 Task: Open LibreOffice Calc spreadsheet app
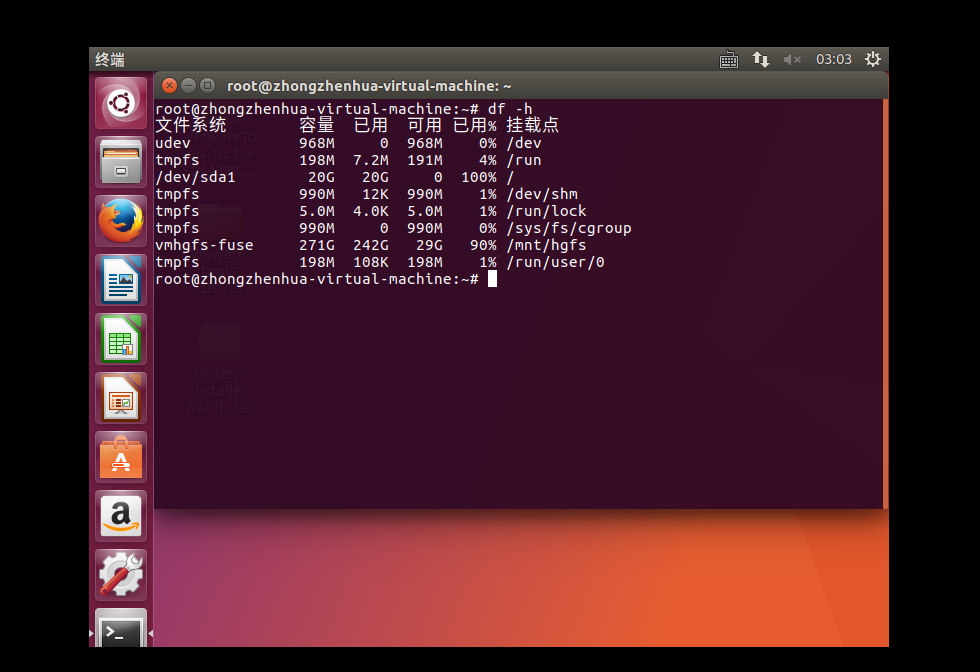tap(121, 339)
